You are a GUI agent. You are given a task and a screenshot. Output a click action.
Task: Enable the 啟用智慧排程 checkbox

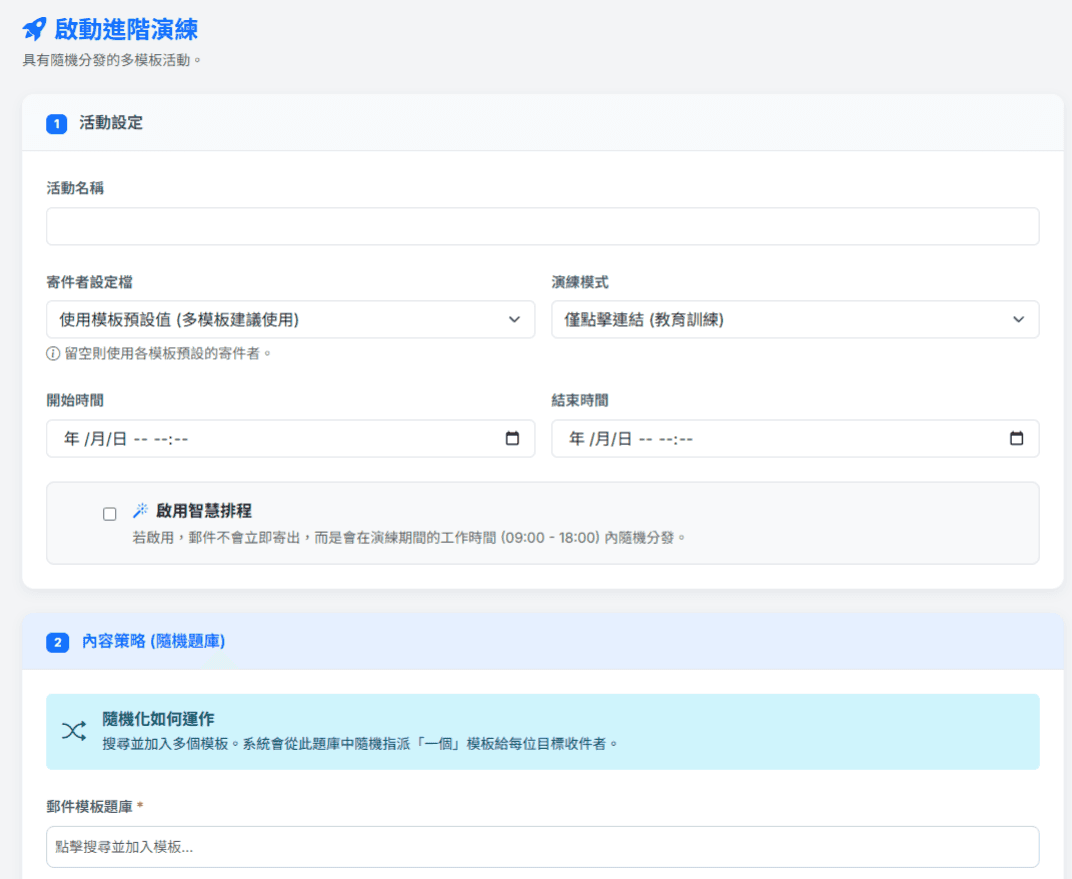[109, 514]
